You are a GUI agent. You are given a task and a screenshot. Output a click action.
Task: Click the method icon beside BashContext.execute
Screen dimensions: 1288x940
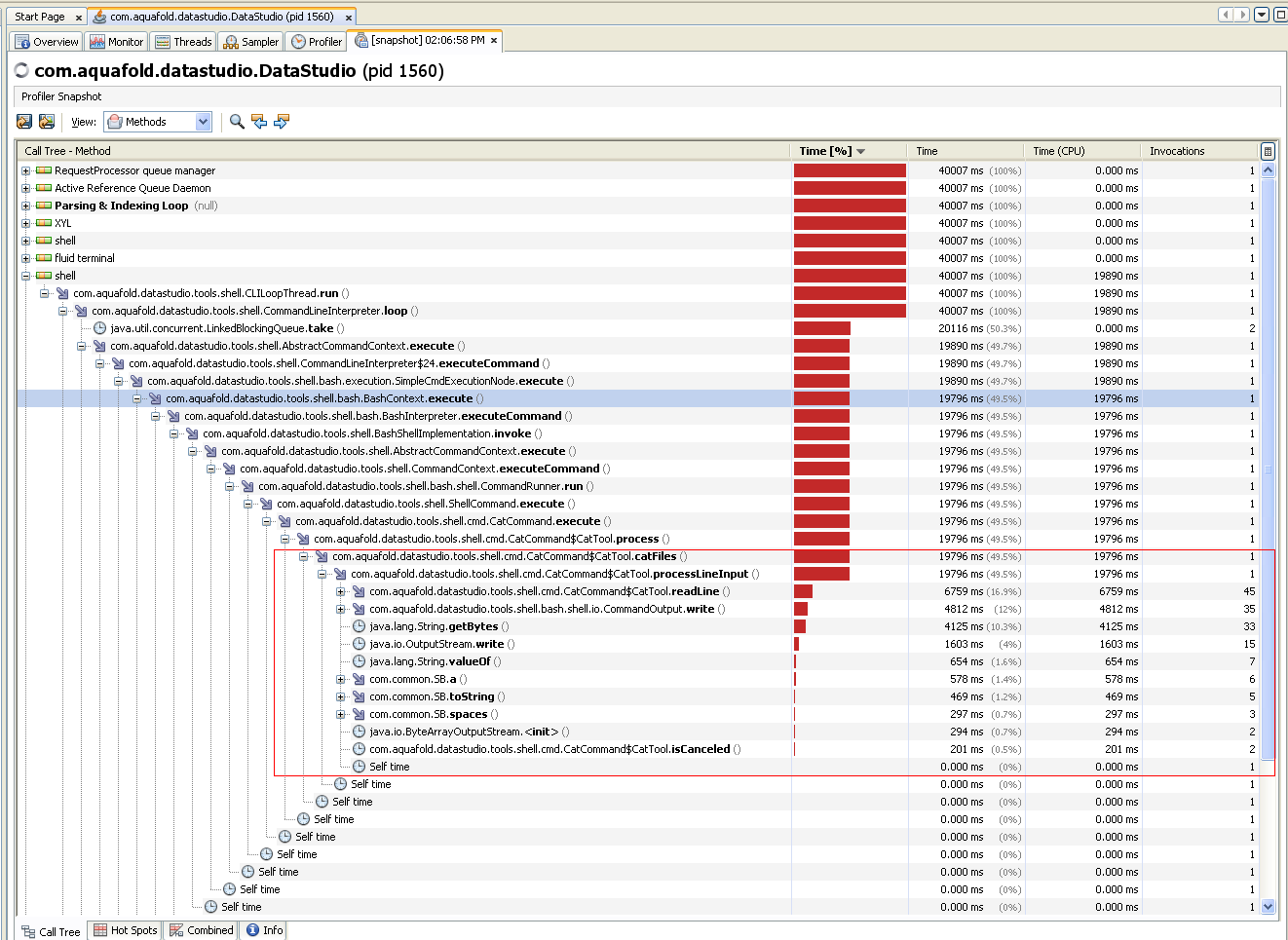pos(155,398)
